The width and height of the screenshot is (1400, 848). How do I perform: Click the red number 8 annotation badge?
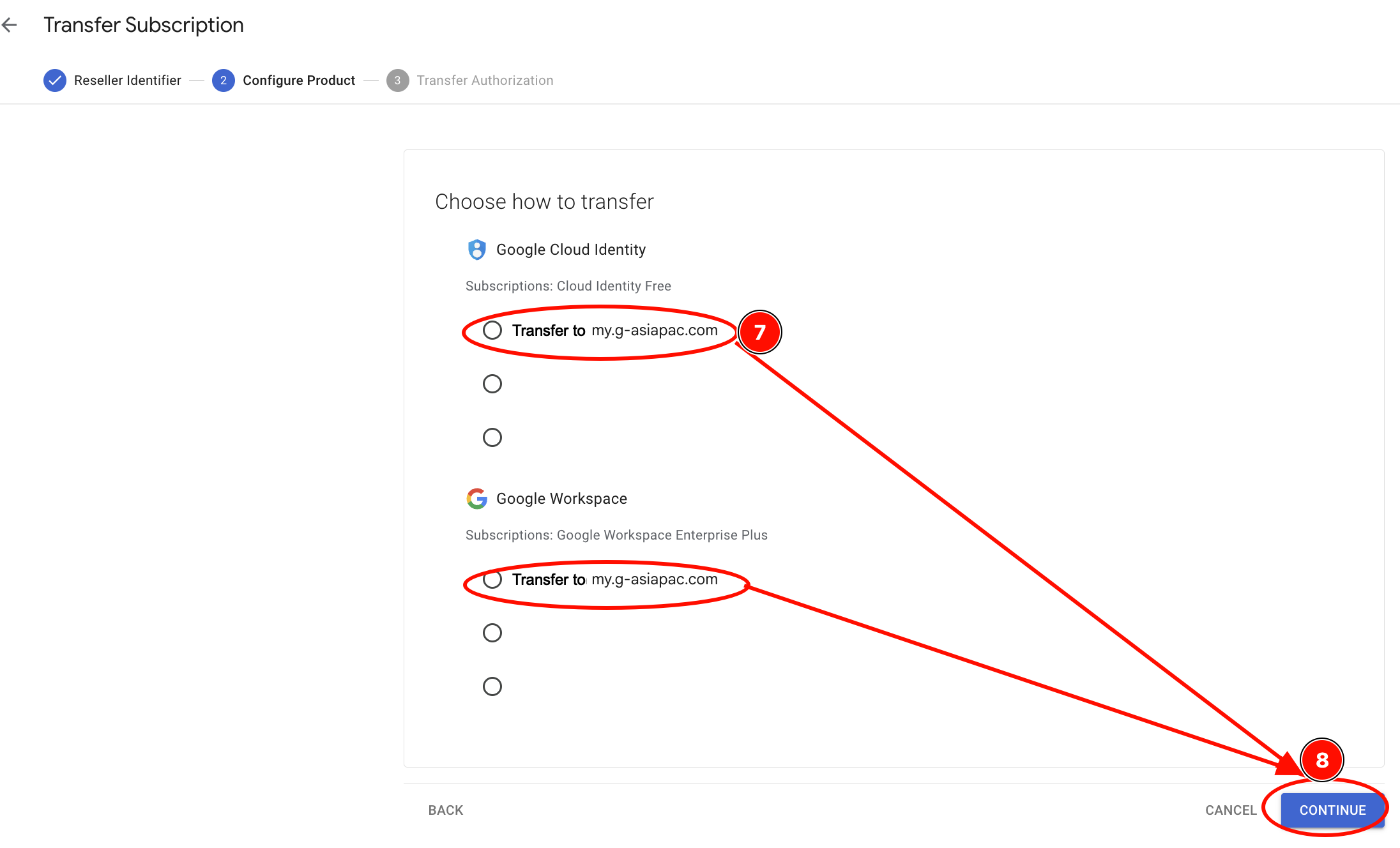click(1322, 760)
